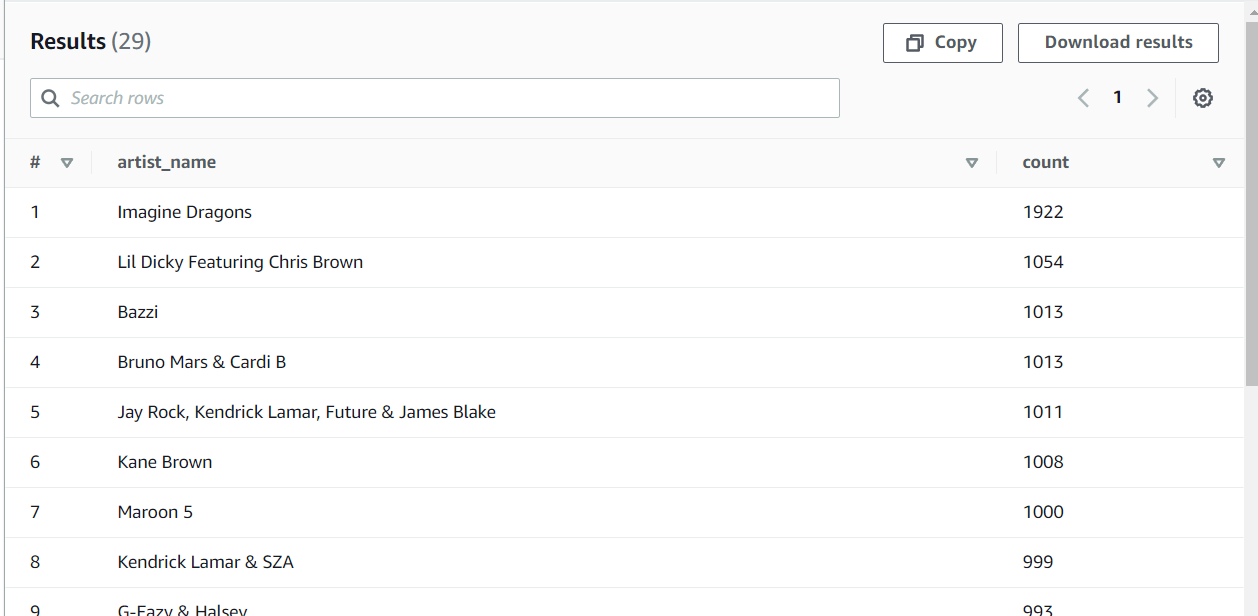Click Download results button

coord(1118,43)
